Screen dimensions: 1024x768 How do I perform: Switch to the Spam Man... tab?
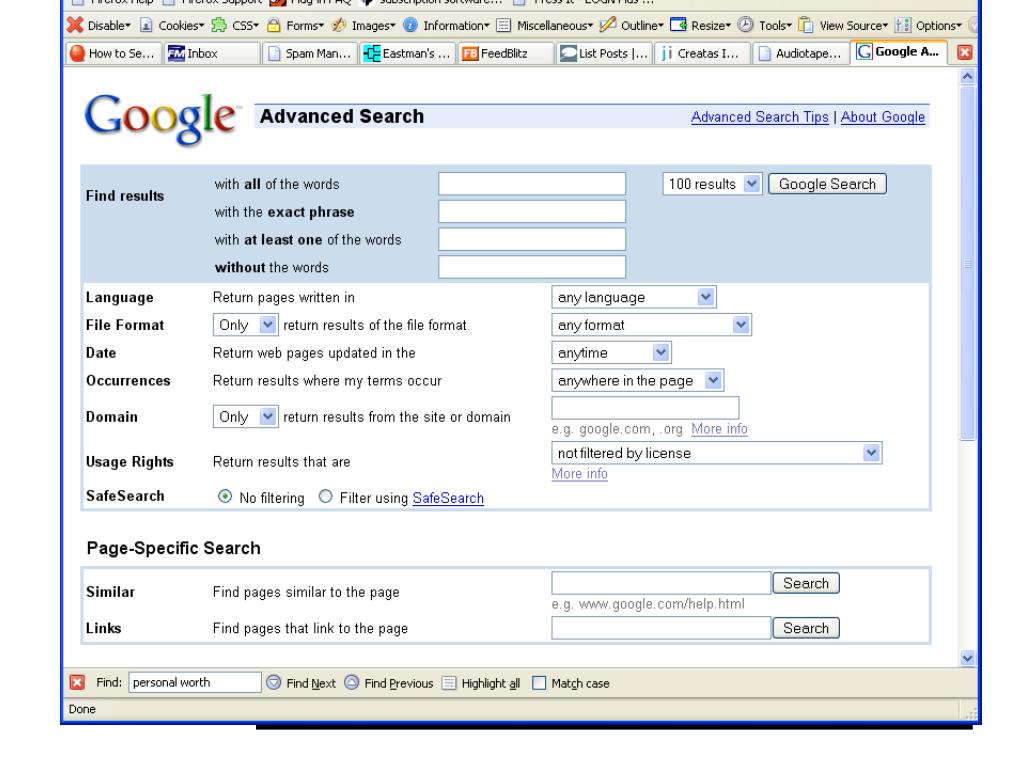(x=310, y=54)
